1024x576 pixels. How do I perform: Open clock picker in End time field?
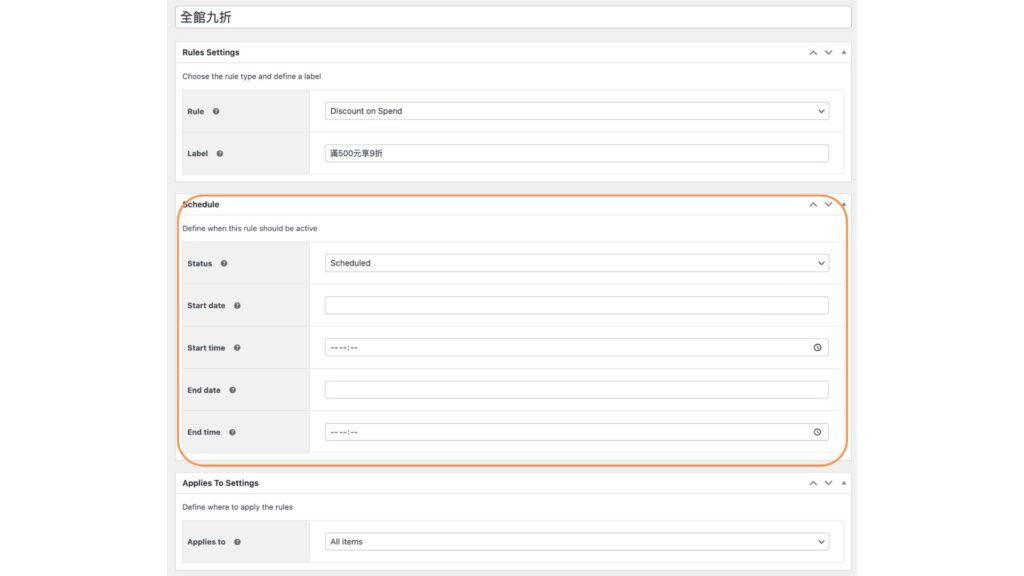click(x=817, y=432)
